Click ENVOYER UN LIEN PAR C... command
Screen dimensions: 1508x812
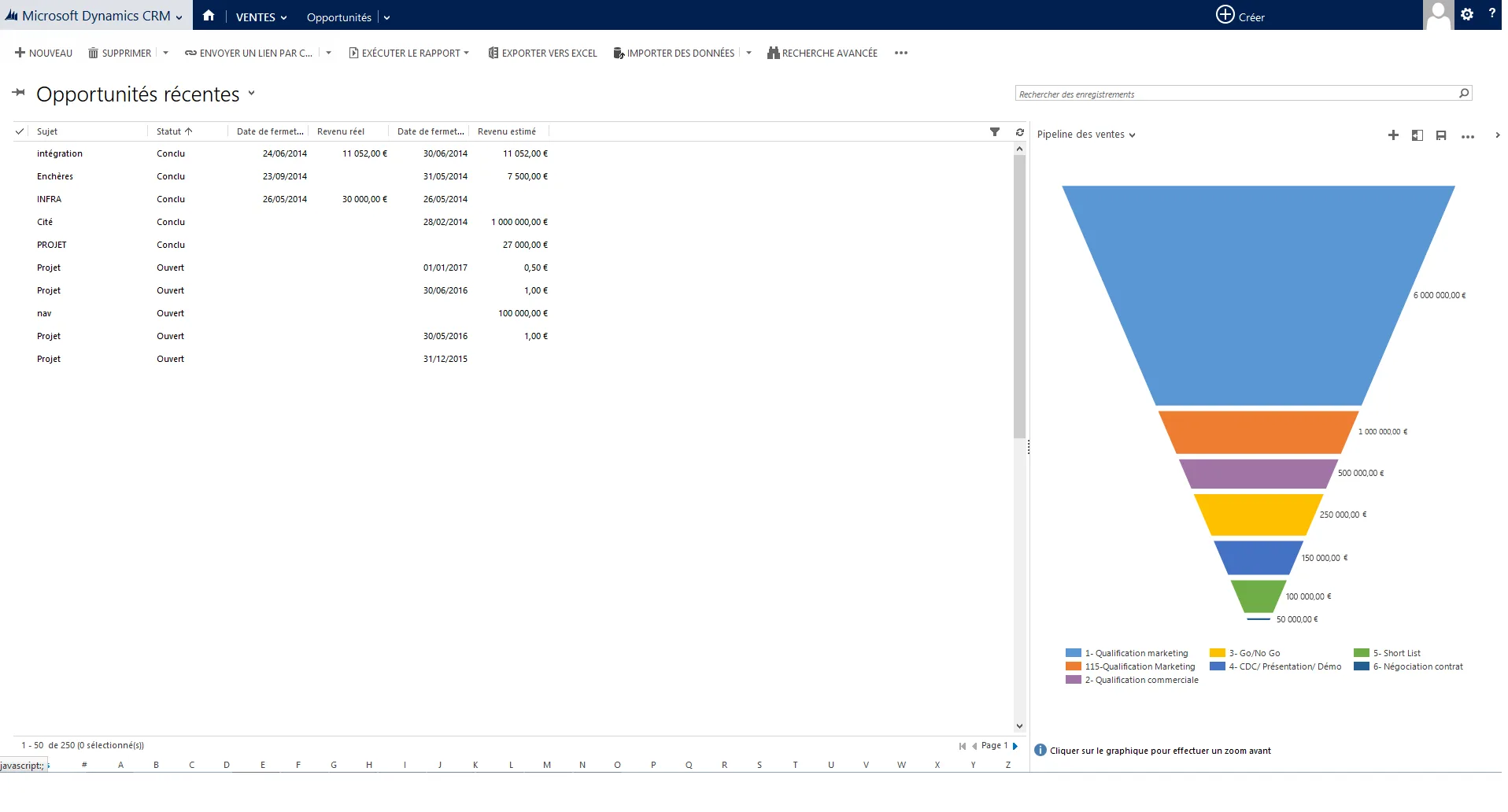click(249, 53)
